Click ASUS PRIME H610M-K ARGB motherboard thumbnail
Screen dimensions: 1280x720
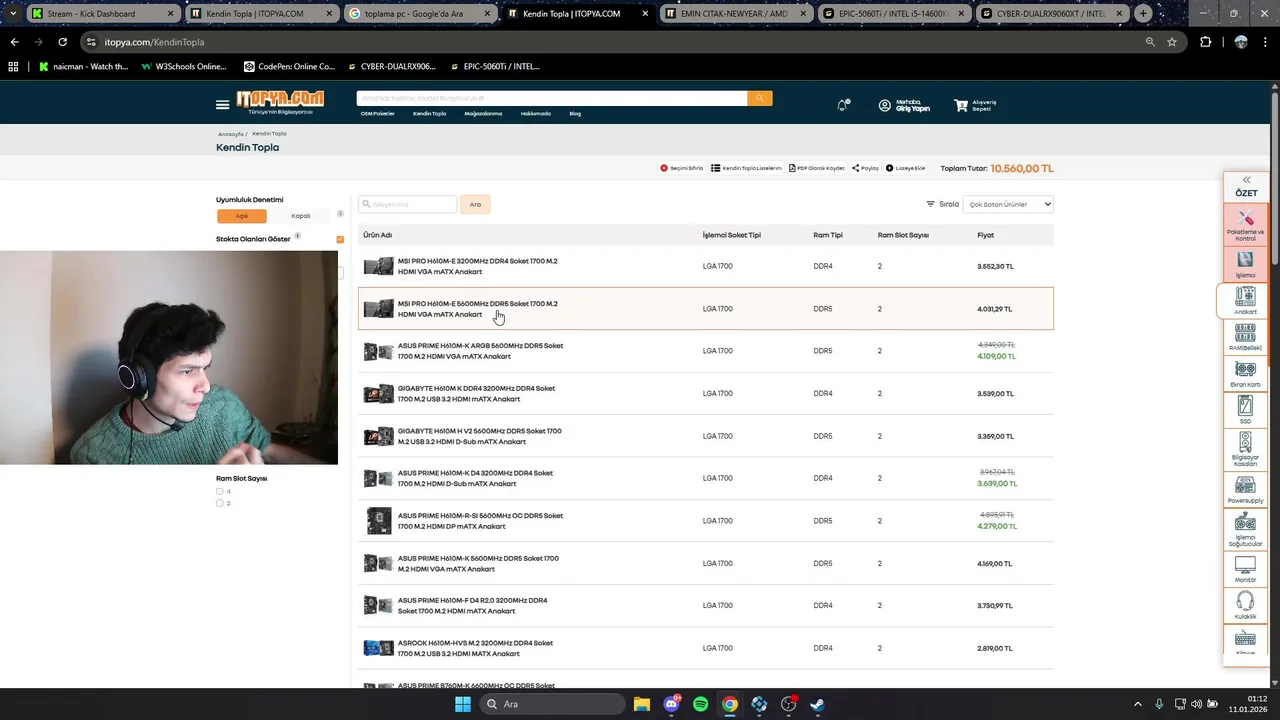click(378, 351)
